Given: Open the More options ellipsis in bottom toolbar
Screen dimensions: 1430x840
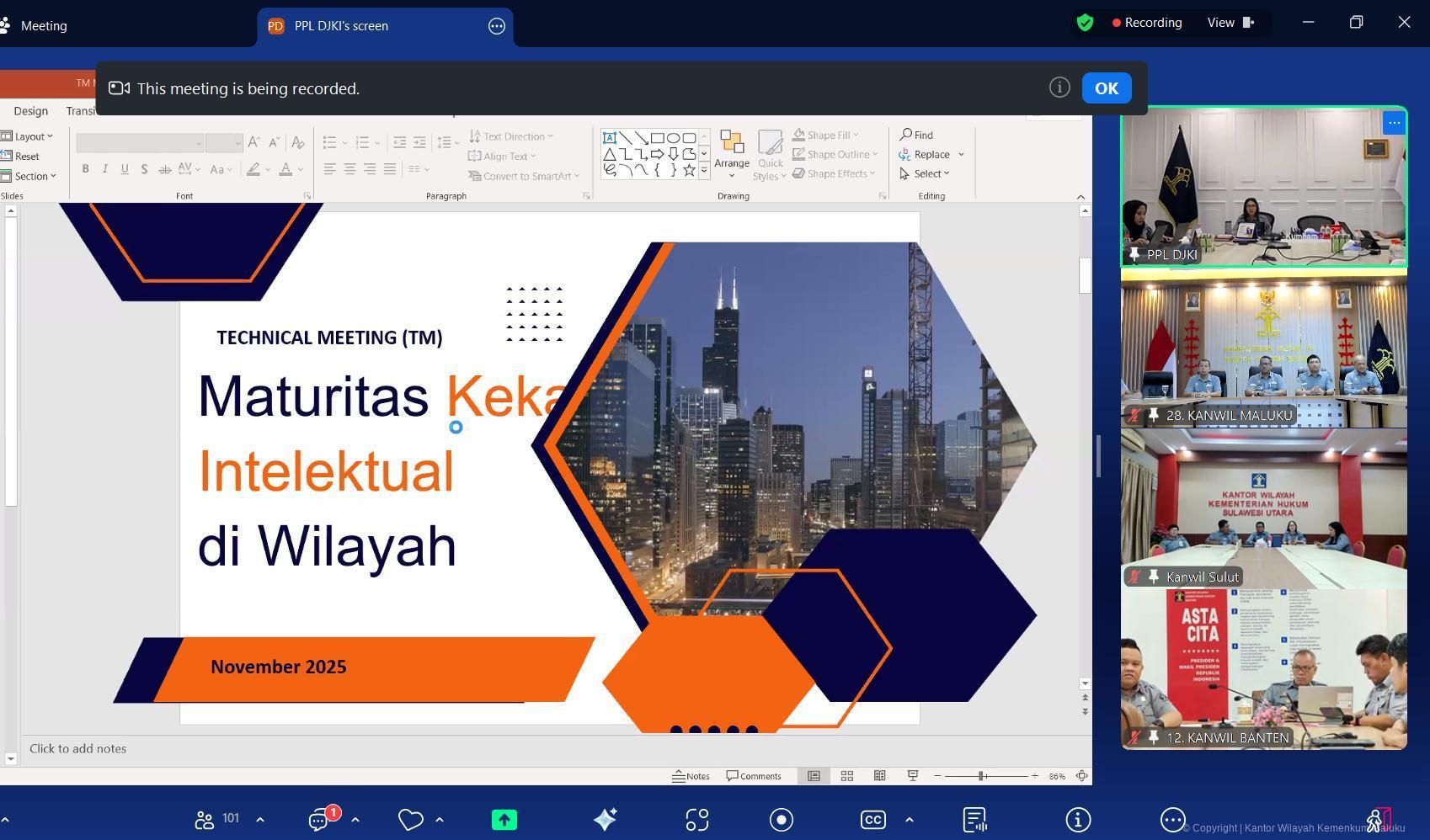Looking at the screenshot, I should (x=1172, y=820).
